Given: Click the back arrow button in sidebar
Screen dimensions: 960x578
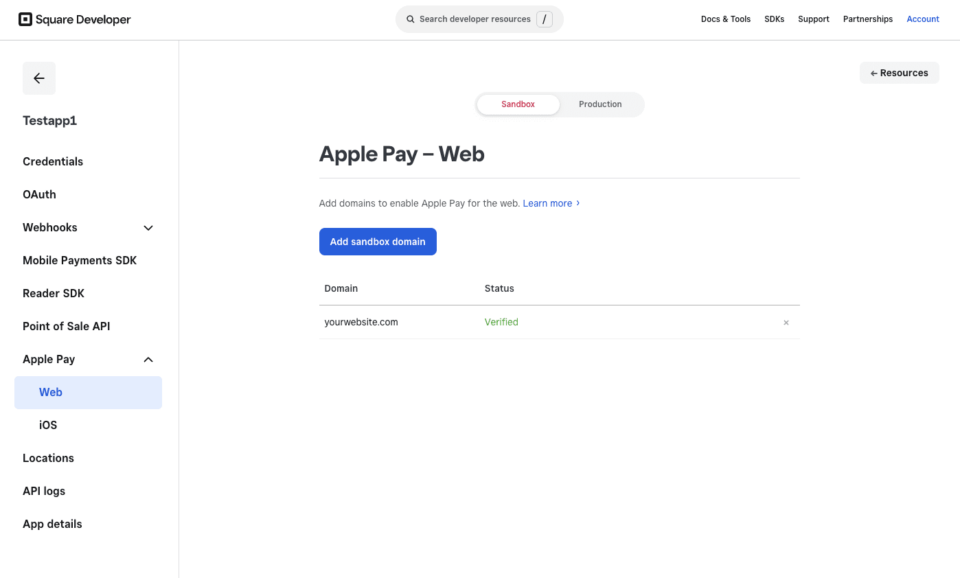Looking at the screenshot, I should pos(39,78).
